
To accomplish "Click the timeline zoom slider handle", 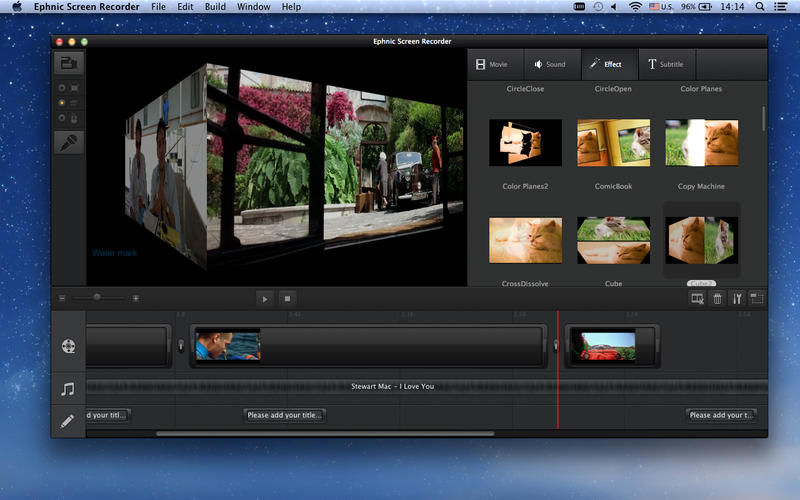I will [96, 297].
